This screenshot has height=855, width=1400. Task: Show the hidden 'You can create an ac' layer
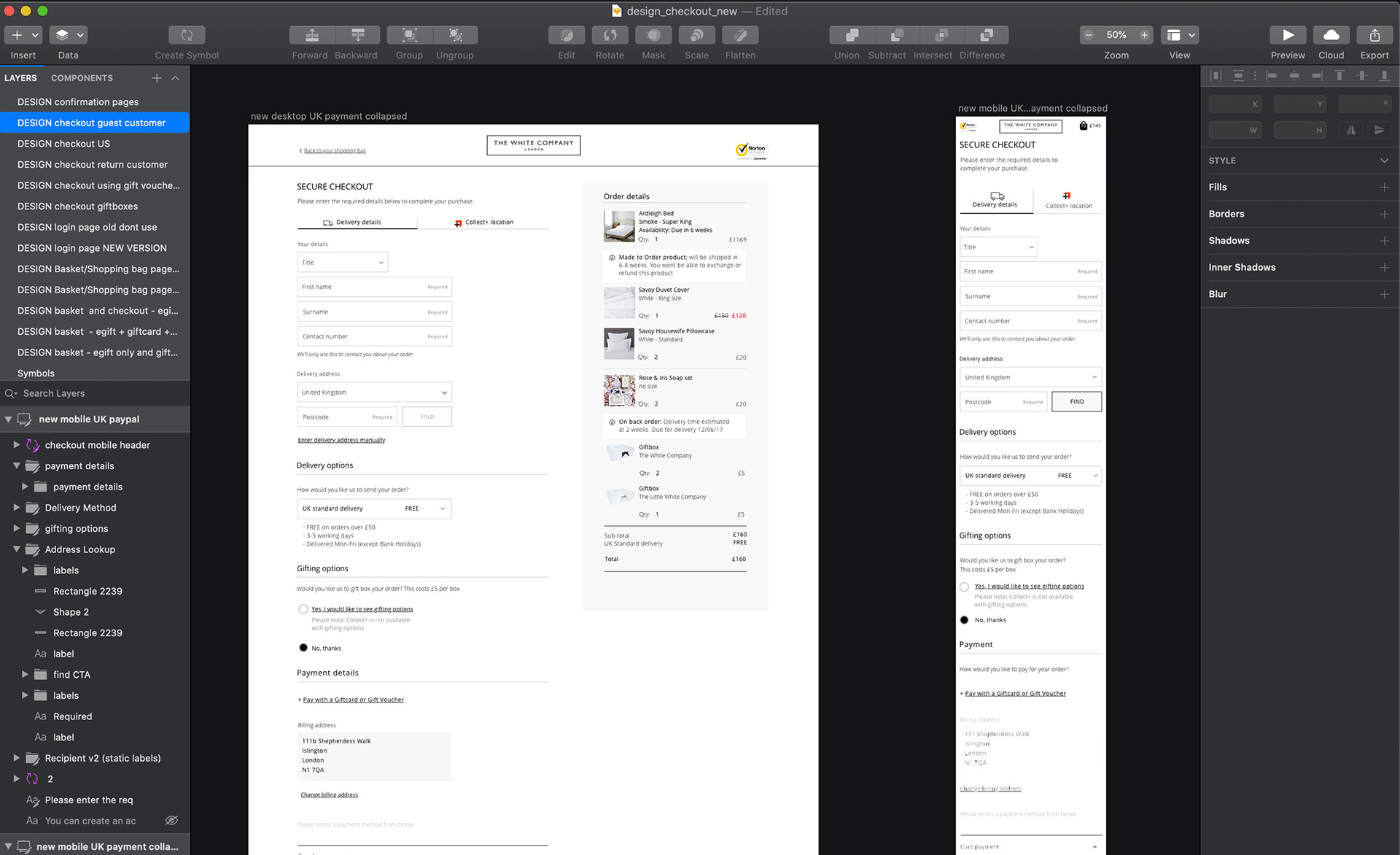pos(171,821)
